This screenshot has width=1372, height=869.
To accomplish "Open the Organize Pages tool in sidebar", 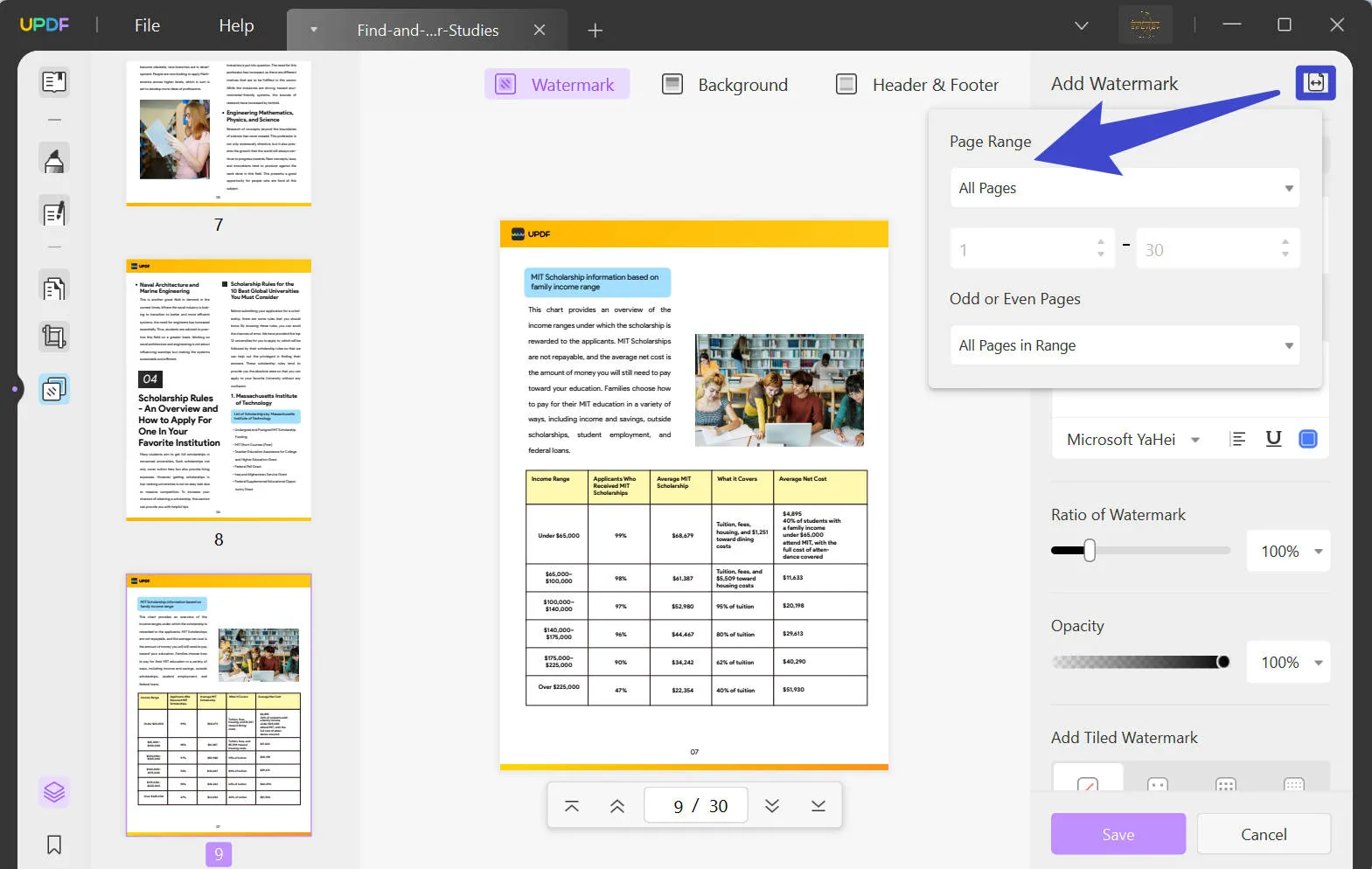I will (x=54, y=288).
